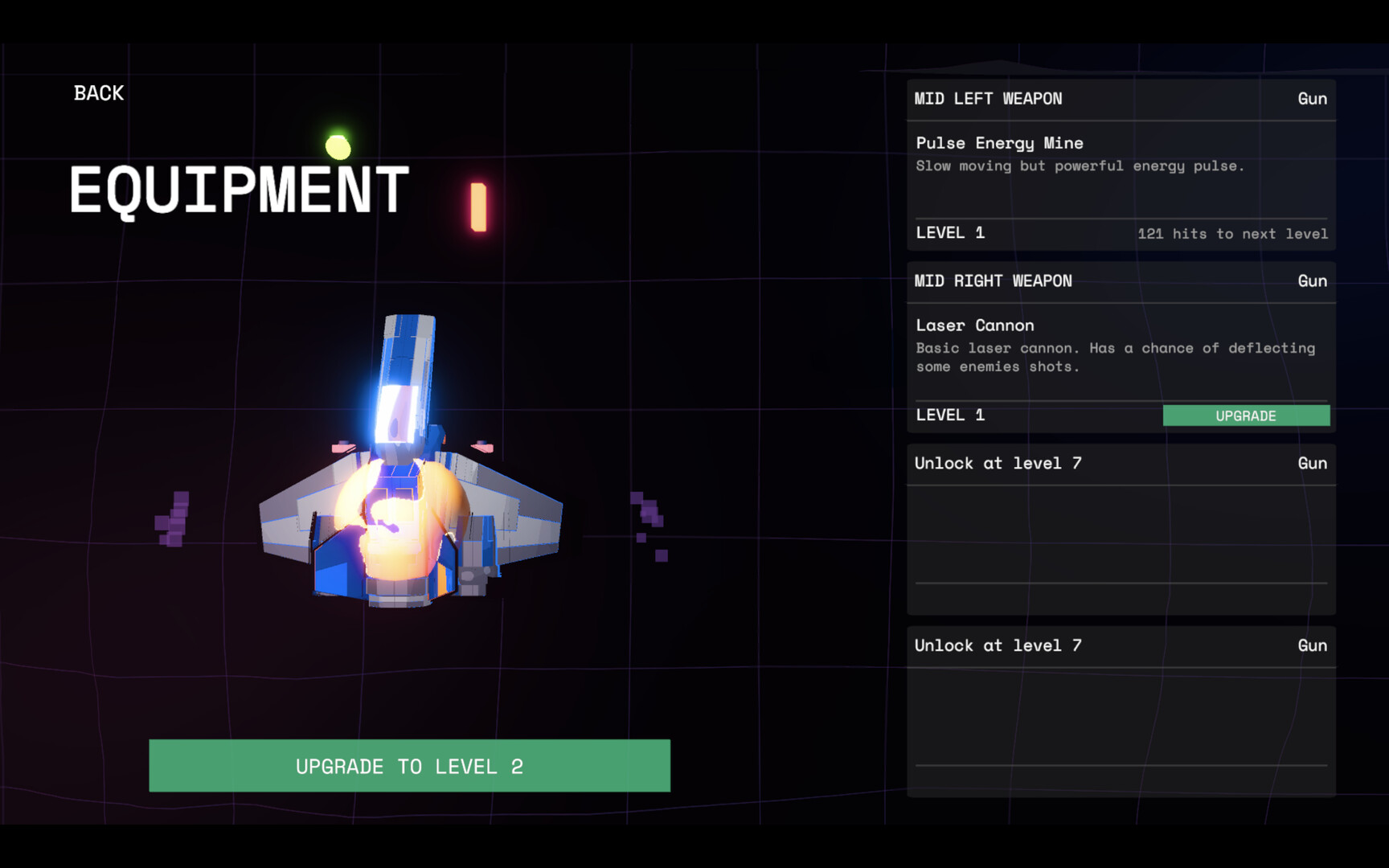
Task: Click the Laser Cannon weapon name
Action: coord(974,325)
